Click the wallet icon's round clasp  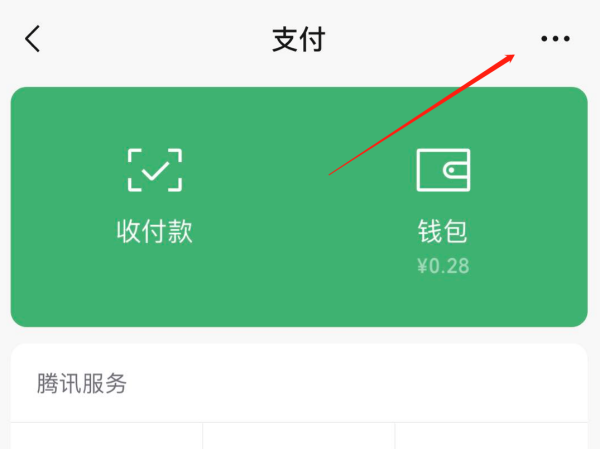point(452,170)
